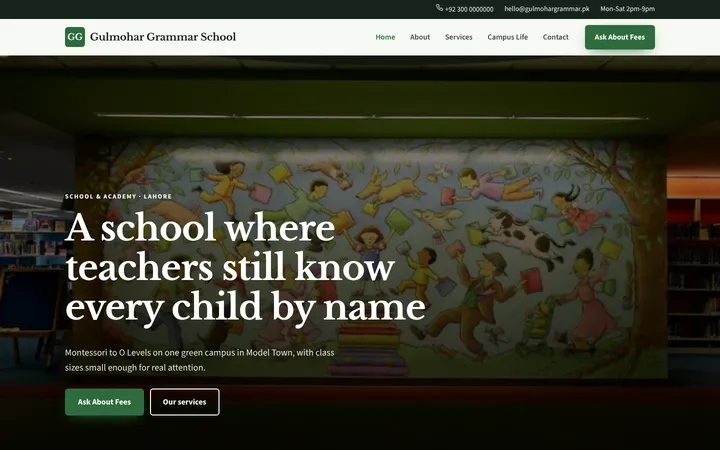Open the Gulmohar Grammar School title link
720x450 pixels.
click(x=163, y=37)
